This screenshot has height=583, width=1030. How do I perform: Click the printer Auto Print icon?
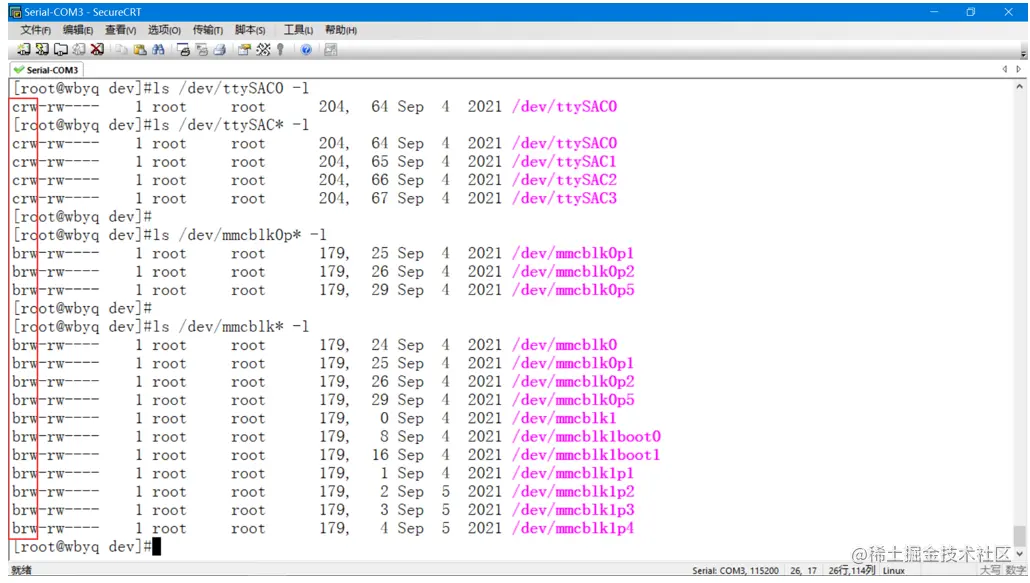coord(220,50)
